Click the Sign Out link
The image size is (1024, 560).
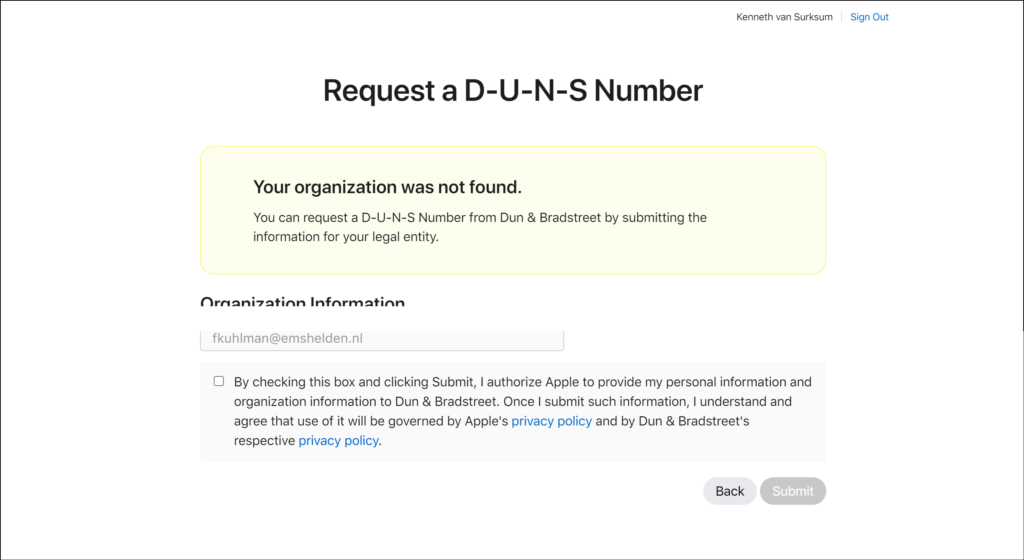click(x=869, y=17)
